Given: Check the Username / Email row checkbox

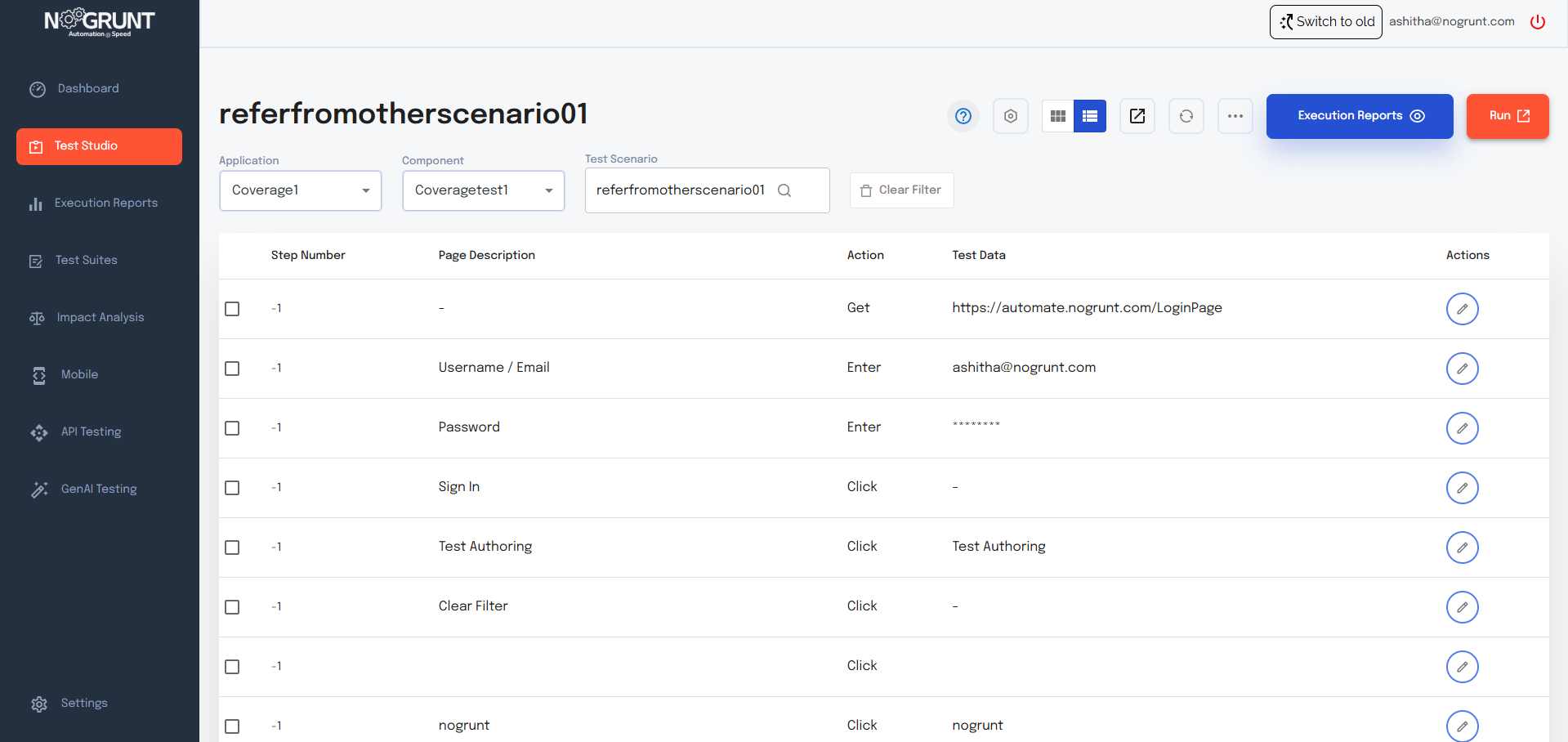Looking at the screenshot, I should click(x=232, y=369).
